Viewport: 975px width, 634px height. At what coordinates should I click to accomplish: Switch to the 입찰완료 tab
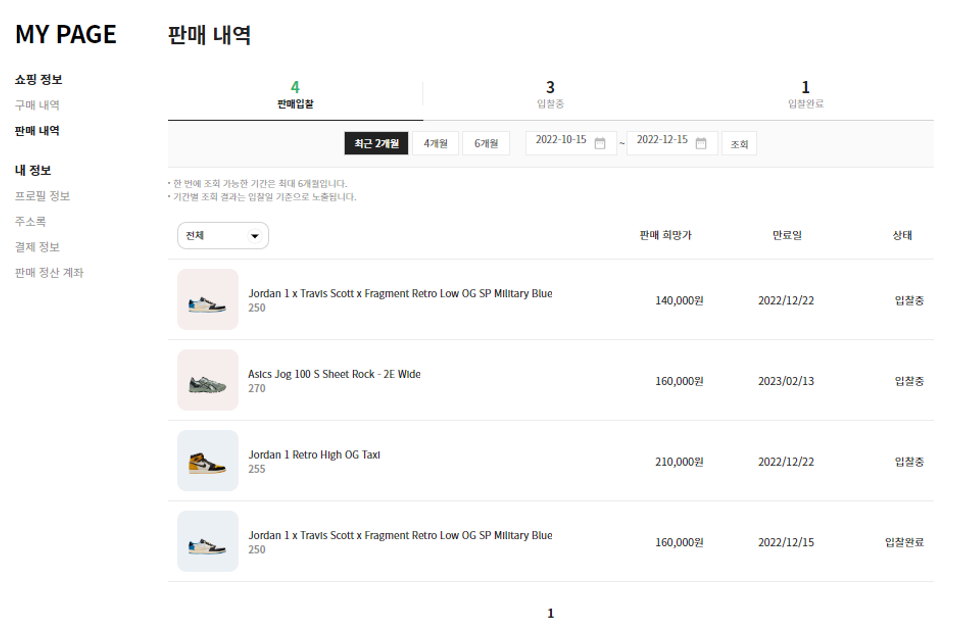pos(805,93)
